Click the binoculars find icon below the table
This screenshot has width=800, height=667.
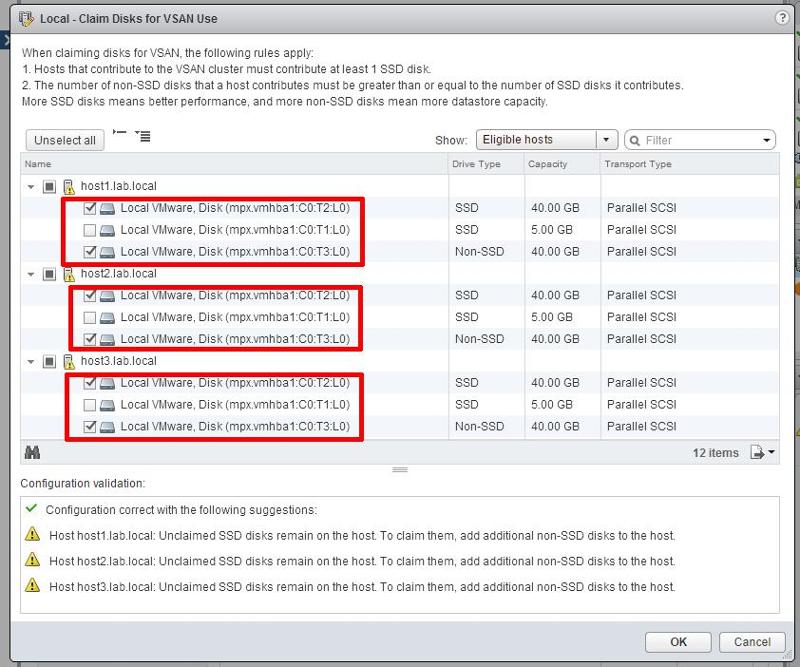pos(32,452)
